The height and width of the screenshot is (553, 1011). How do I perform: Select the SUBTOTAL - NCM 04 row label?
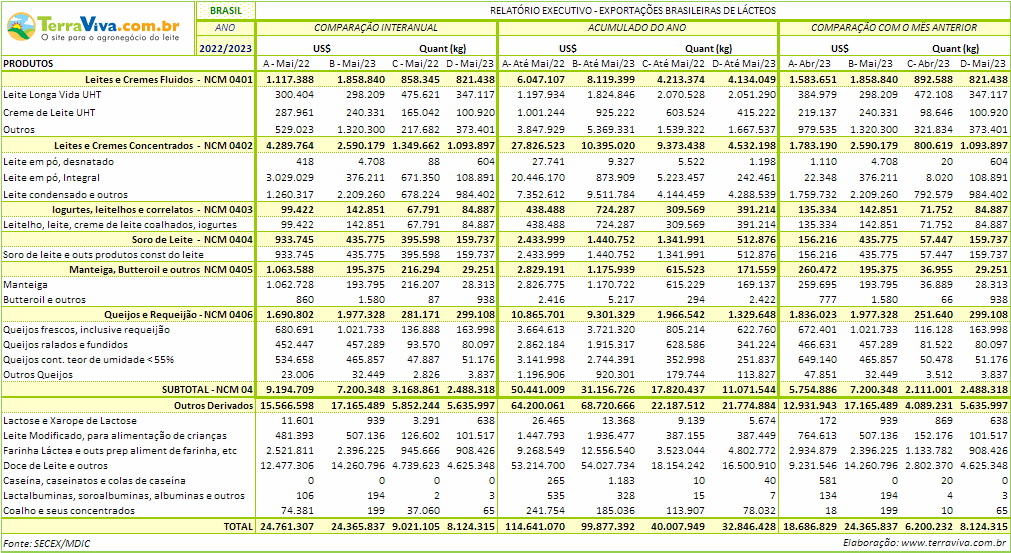207,389
